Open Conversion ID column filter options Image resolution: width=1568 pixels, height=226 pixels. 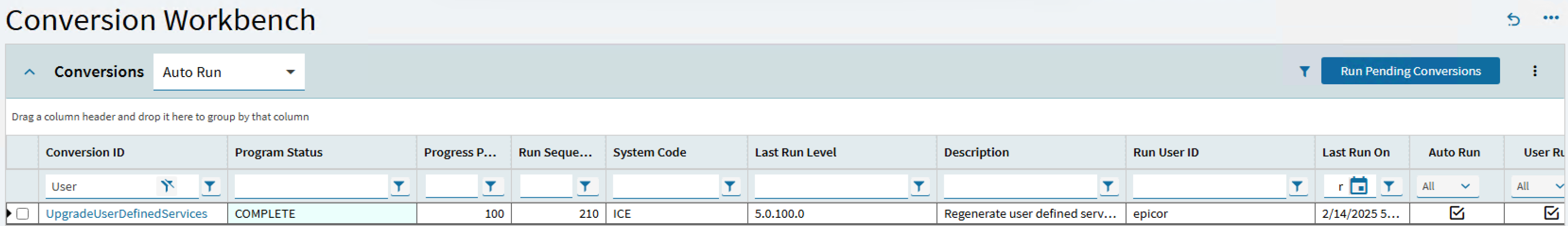pos(210,186)
